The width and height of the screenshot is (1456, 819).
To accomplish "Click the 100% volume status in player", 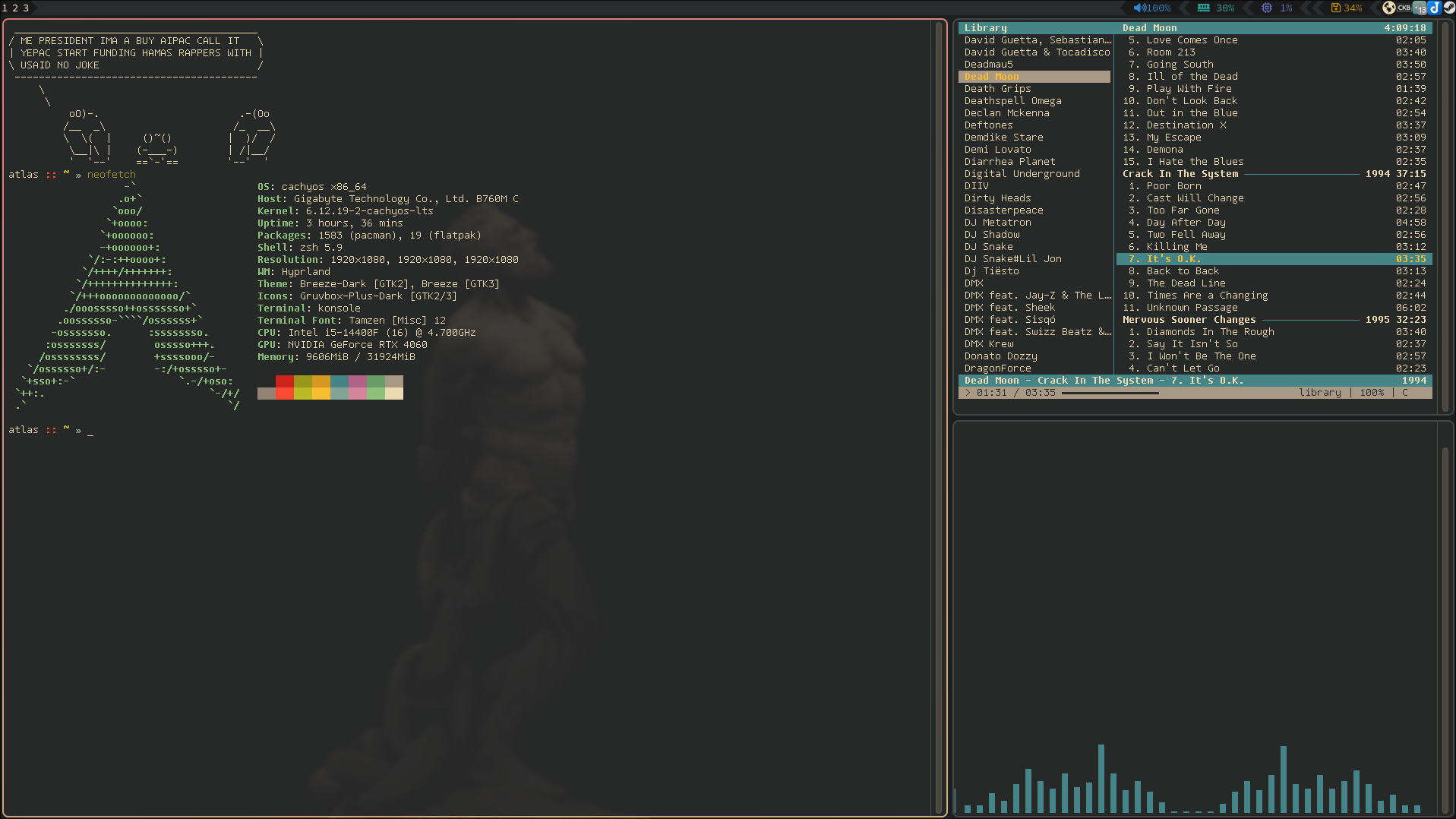I will pyautogui.click(x=1372, y=393).
